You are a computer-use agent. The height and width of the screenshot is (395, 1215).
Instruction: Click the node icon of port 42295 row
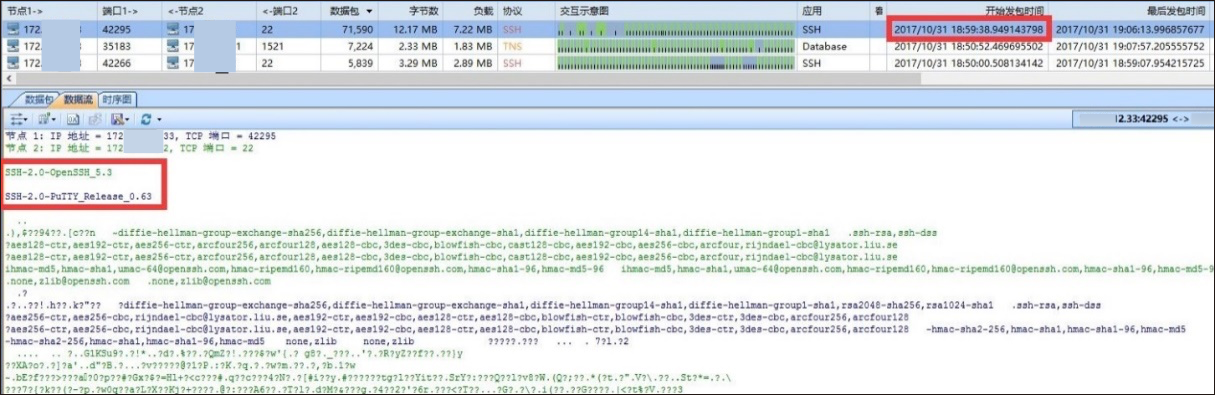(x=13, y=30)
